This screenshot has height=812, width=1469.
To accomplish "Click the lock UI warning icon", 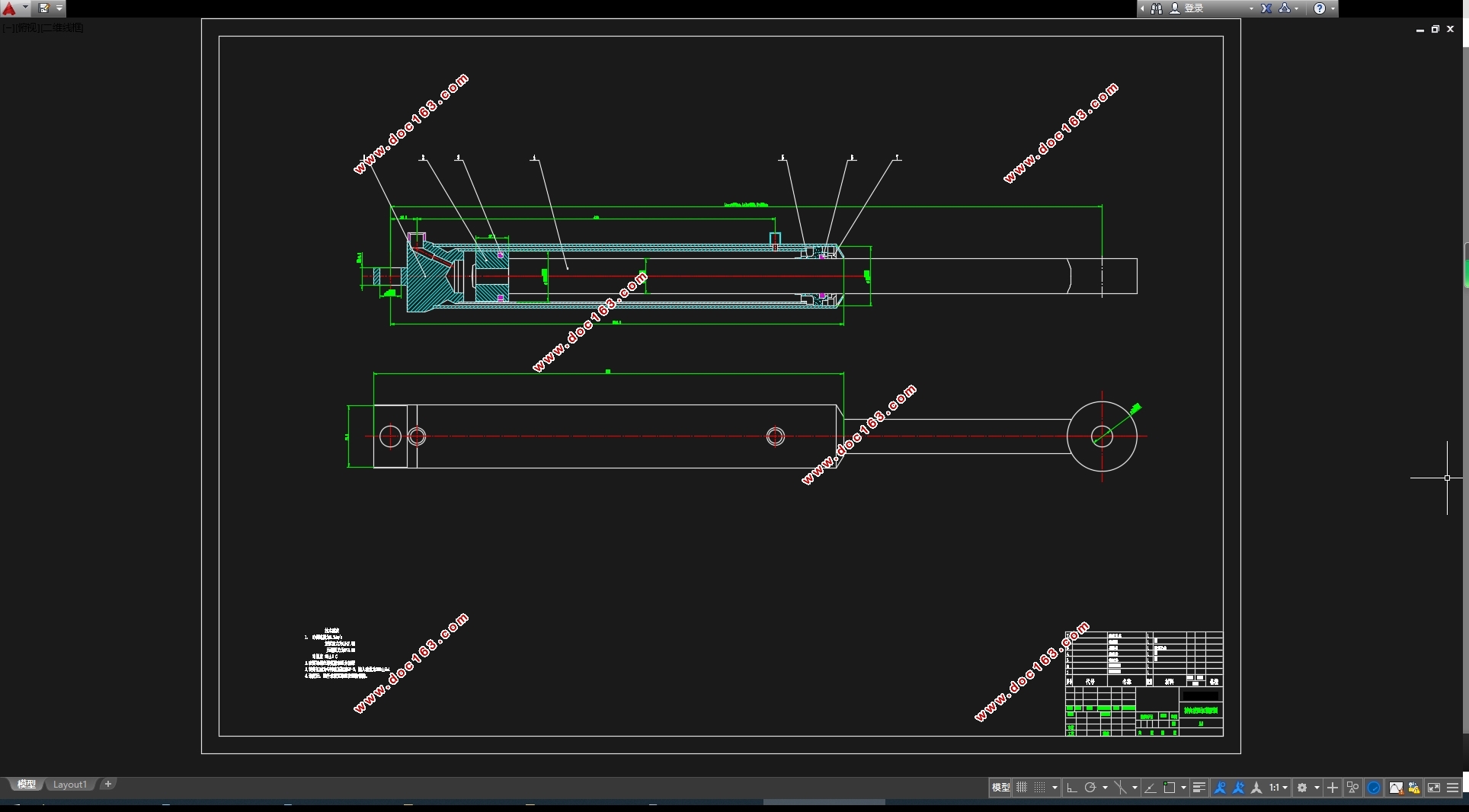I will point(1414,788).
